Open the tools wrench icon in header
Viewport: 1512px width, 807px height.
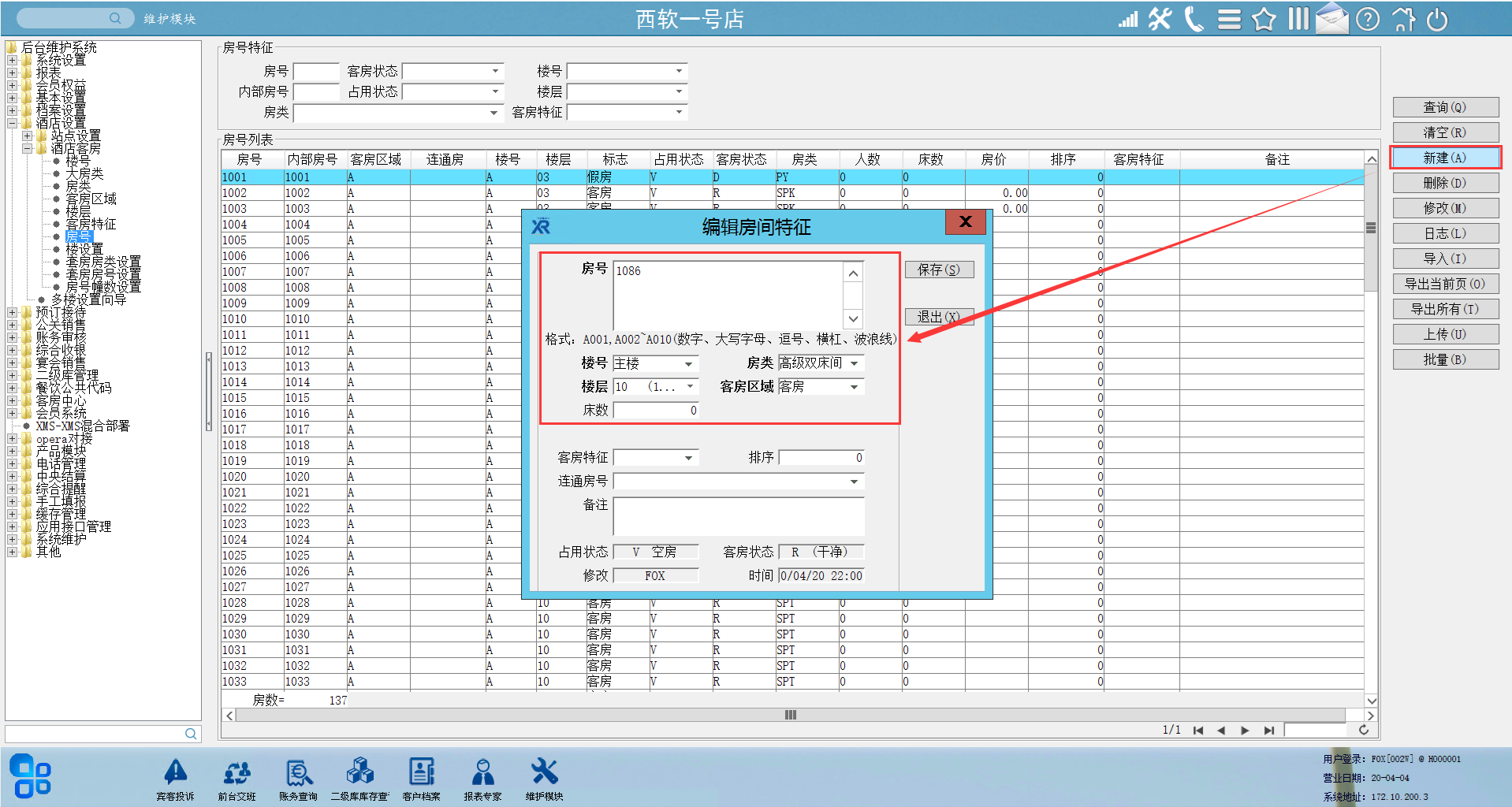coord(1160,19)
